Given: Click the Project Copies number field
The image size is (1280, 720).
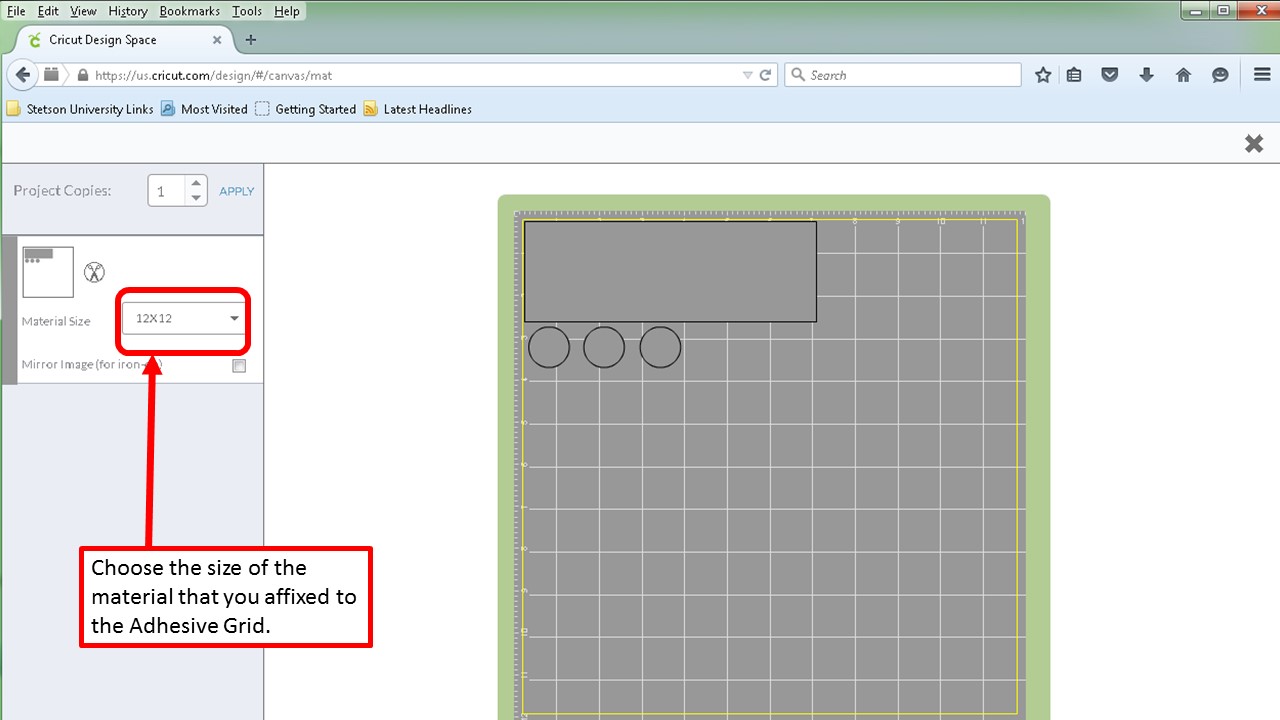Looking at the screenshot, I should tap(166, 191).
